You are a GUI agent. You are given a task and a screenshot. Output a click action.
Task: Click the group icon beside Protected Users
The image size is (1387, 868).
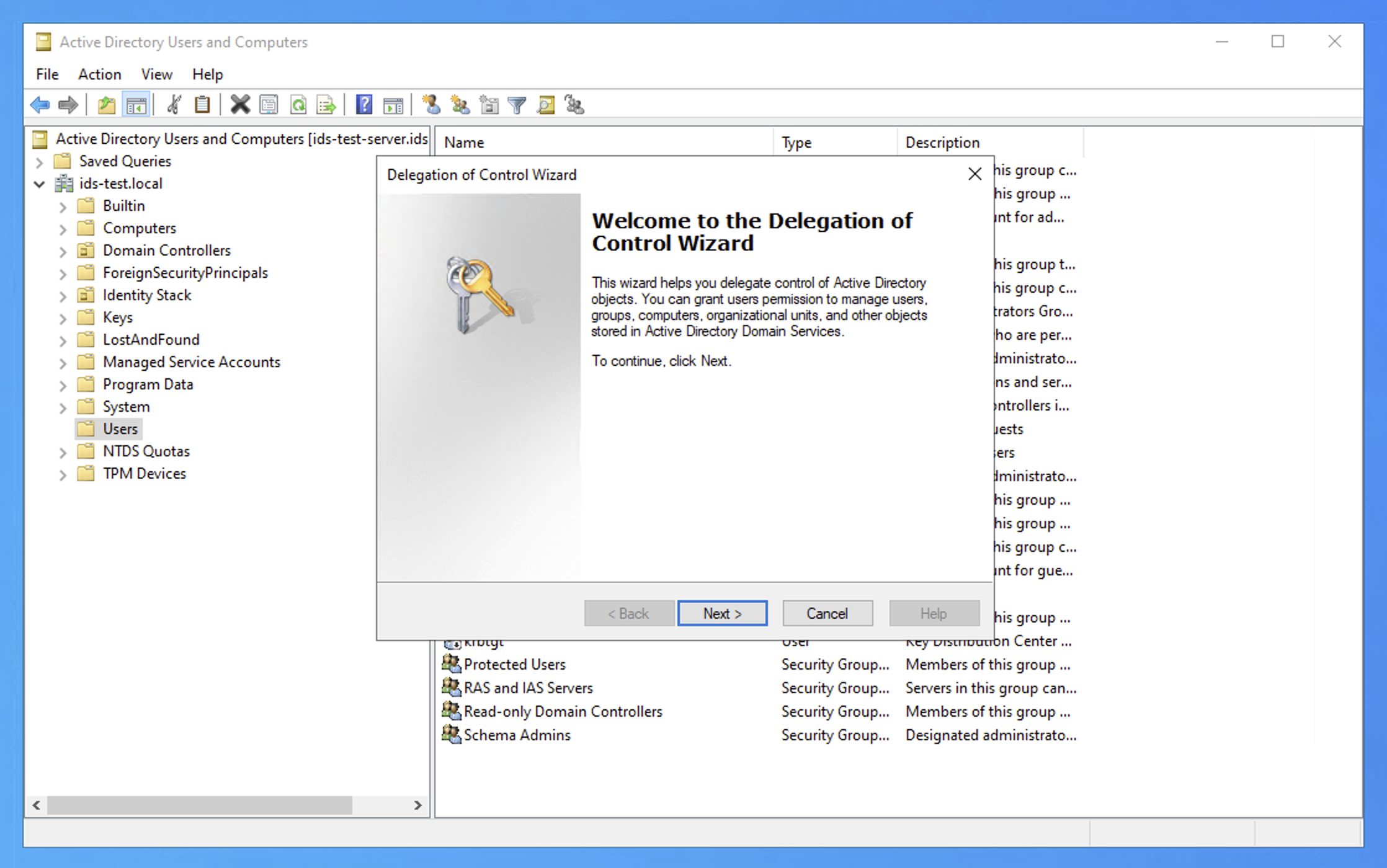pos(452,664)
